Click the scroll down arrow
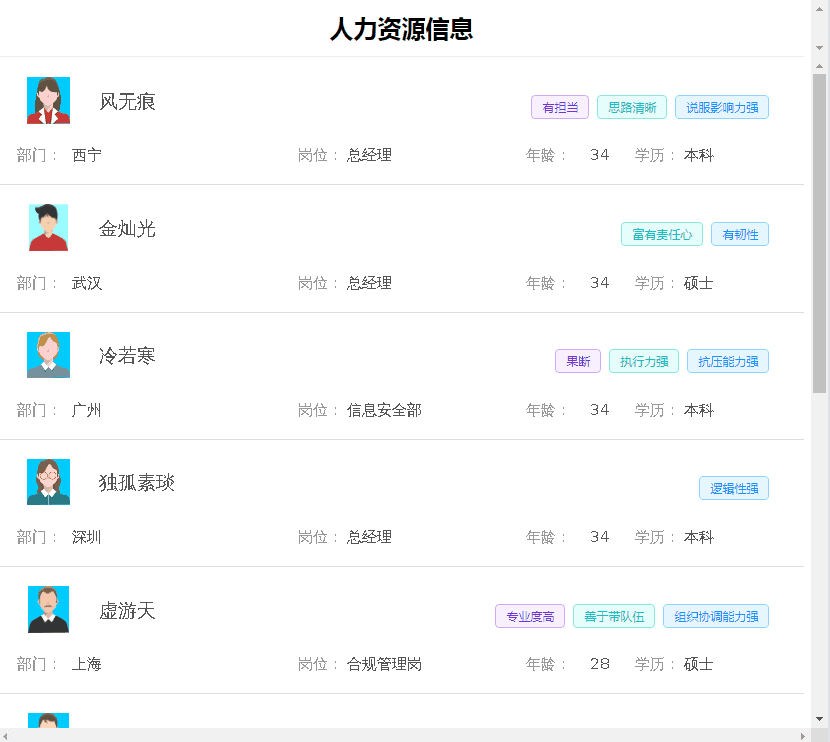 (x=819, y=718)
